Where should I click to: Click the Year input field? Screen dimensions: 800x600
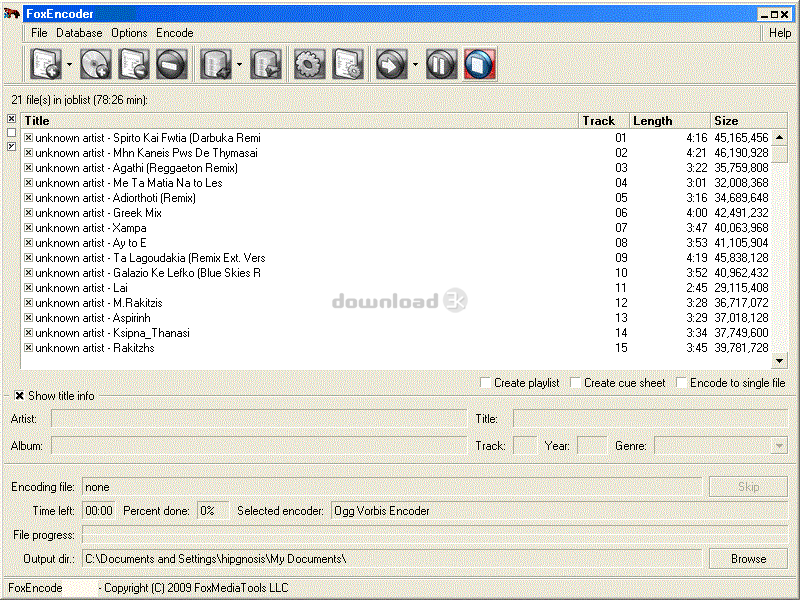coord(592,446)
